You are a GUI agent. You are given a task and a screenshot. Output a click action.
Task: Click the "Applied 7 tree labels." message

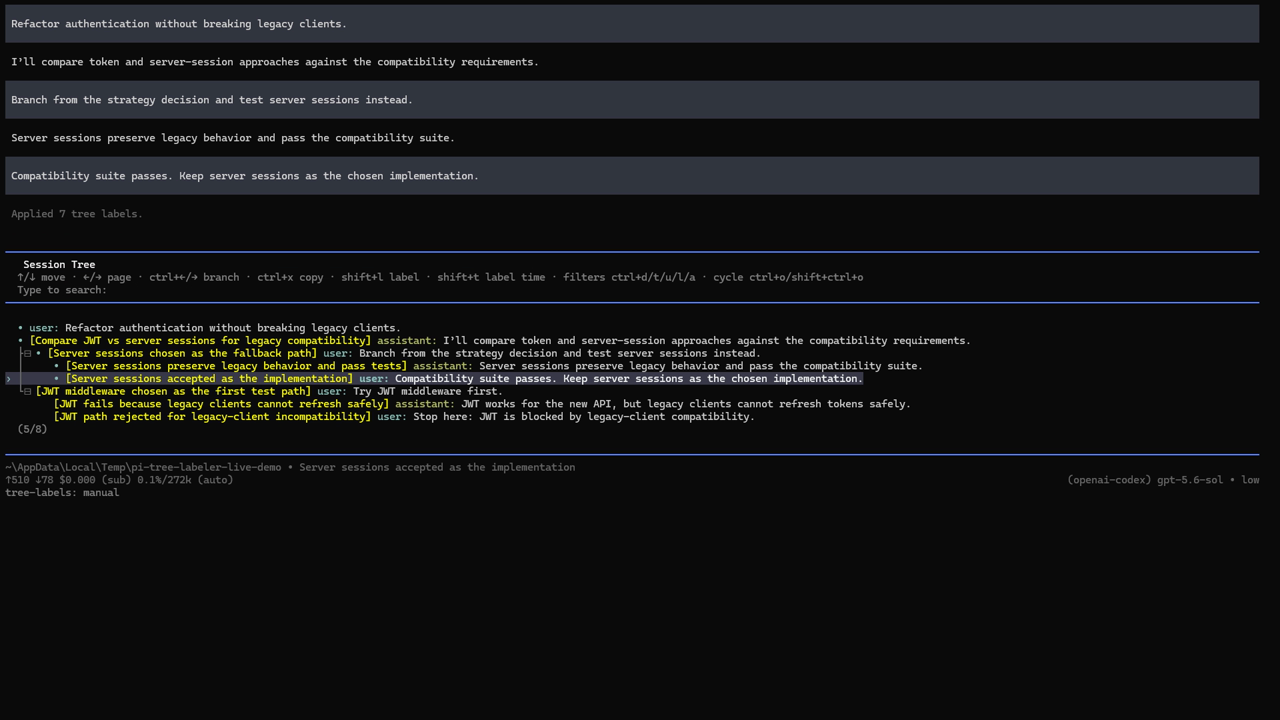click(77, 214)
